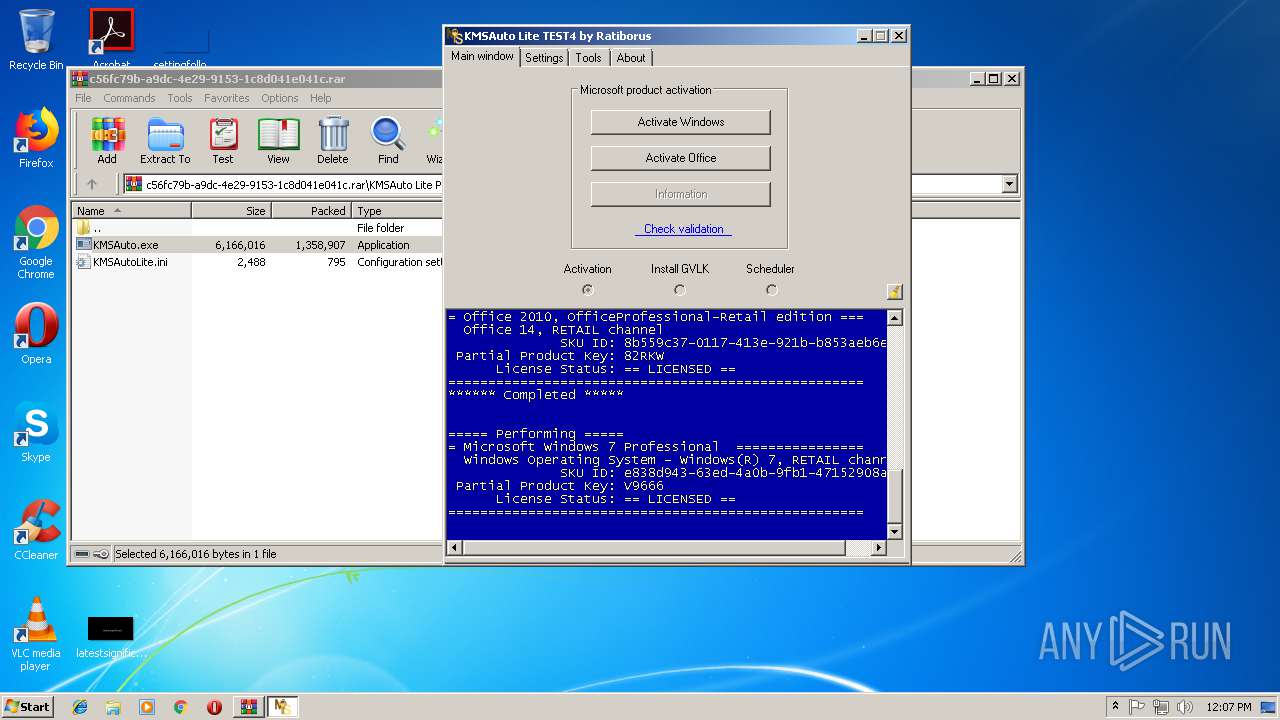The height and width of the screenshot is (720, 1280).
Task: Click the log scroll-up arrow
Action: pos(894,318)
